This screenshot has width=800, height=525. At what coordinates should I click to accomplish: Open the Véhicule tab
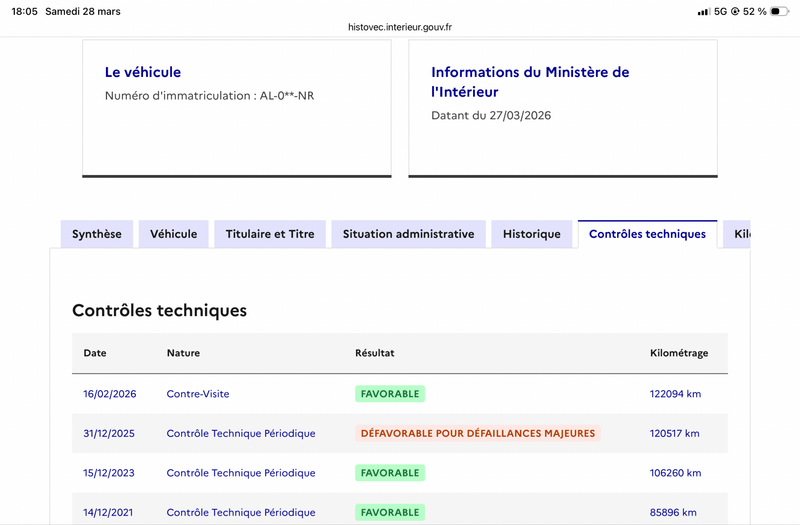point(174,234)
